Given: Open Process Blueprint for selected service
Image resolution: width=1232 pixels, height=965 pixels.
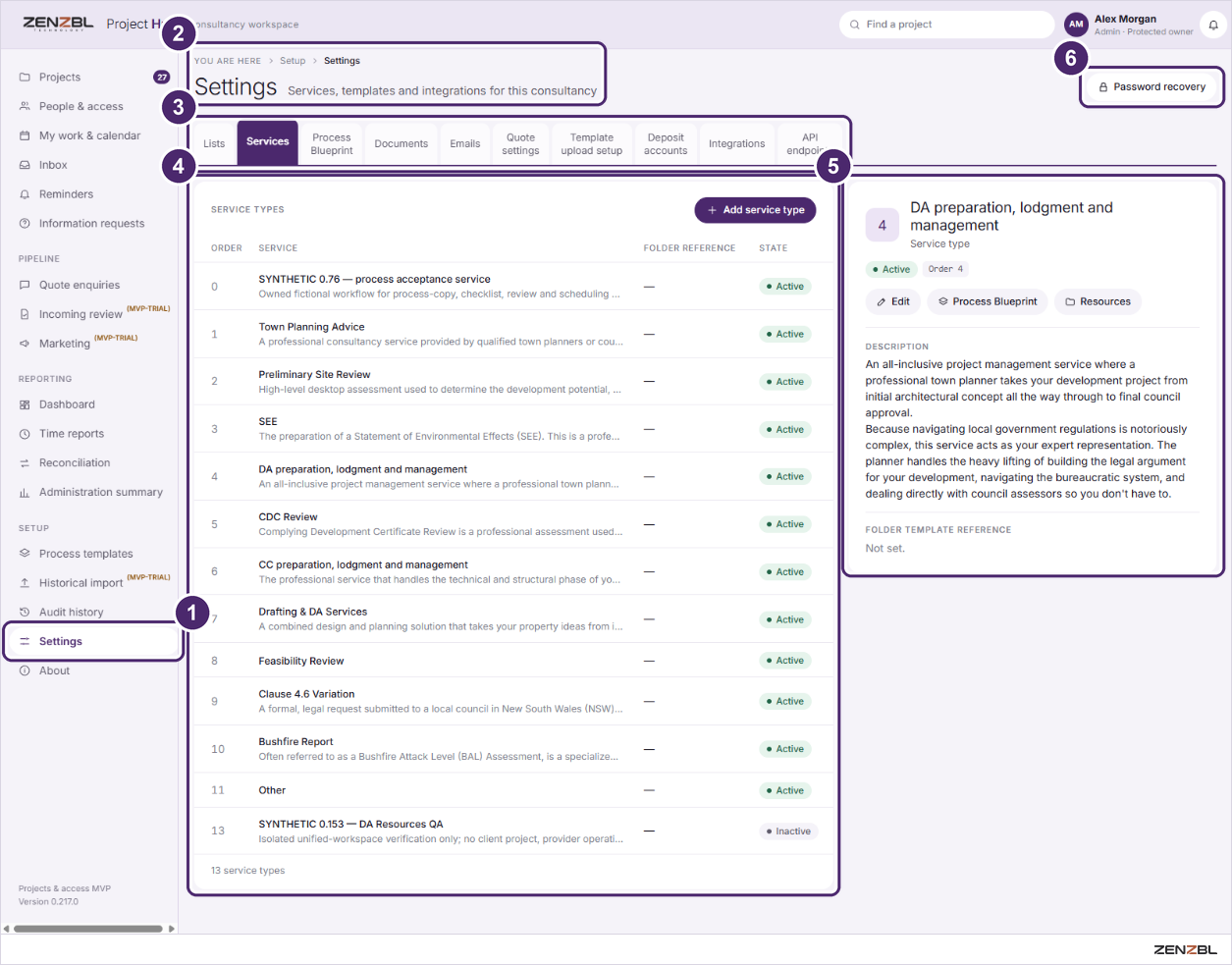Looking at the screenshot, I should [x=988, y=301].
